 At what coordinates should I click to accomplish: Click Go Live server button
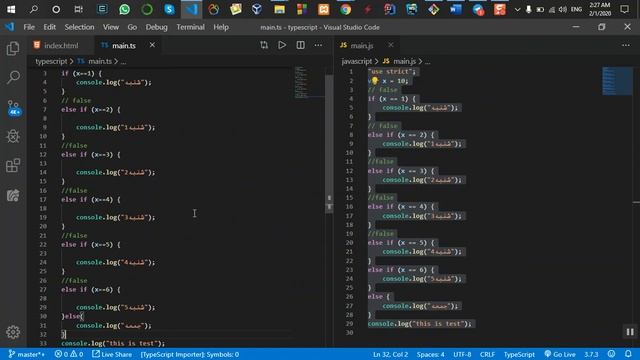tap(560, 354)
